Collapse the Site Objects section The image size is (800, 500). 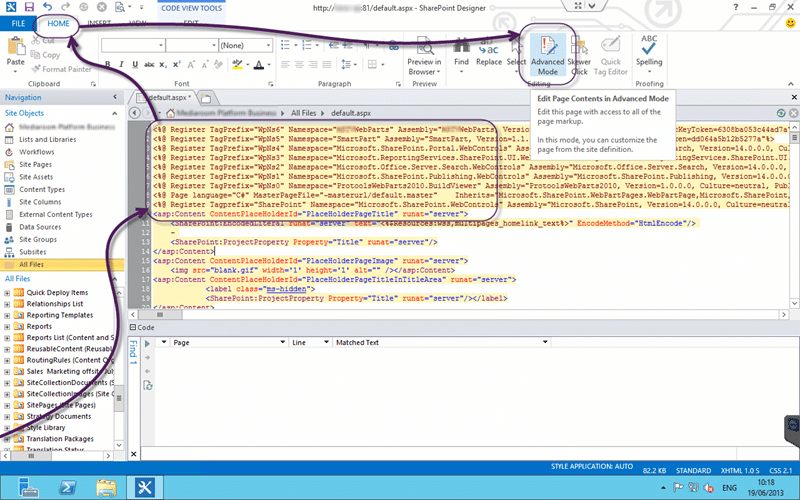point(115,113)
